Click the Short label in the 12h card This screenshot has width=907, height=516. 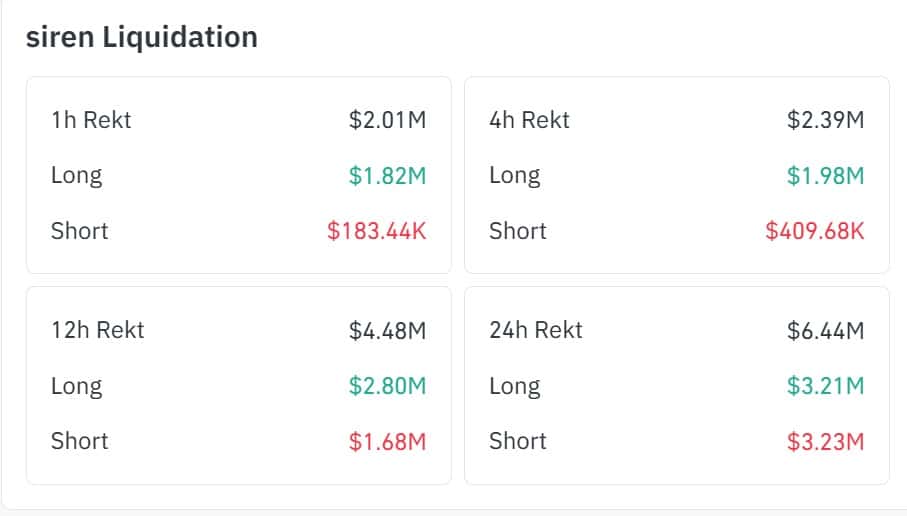tap(79, 441)
